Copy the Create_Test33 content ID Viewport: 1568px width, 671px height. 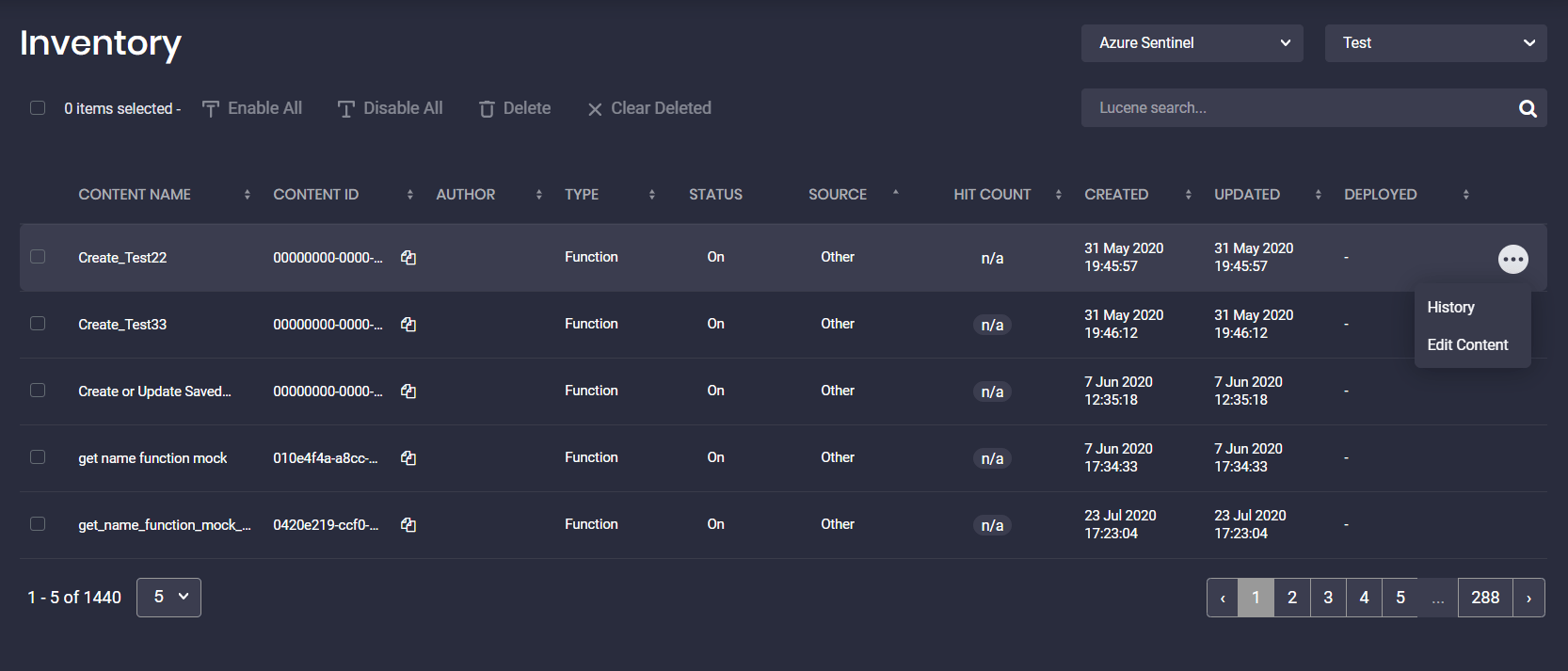[408, 325]
